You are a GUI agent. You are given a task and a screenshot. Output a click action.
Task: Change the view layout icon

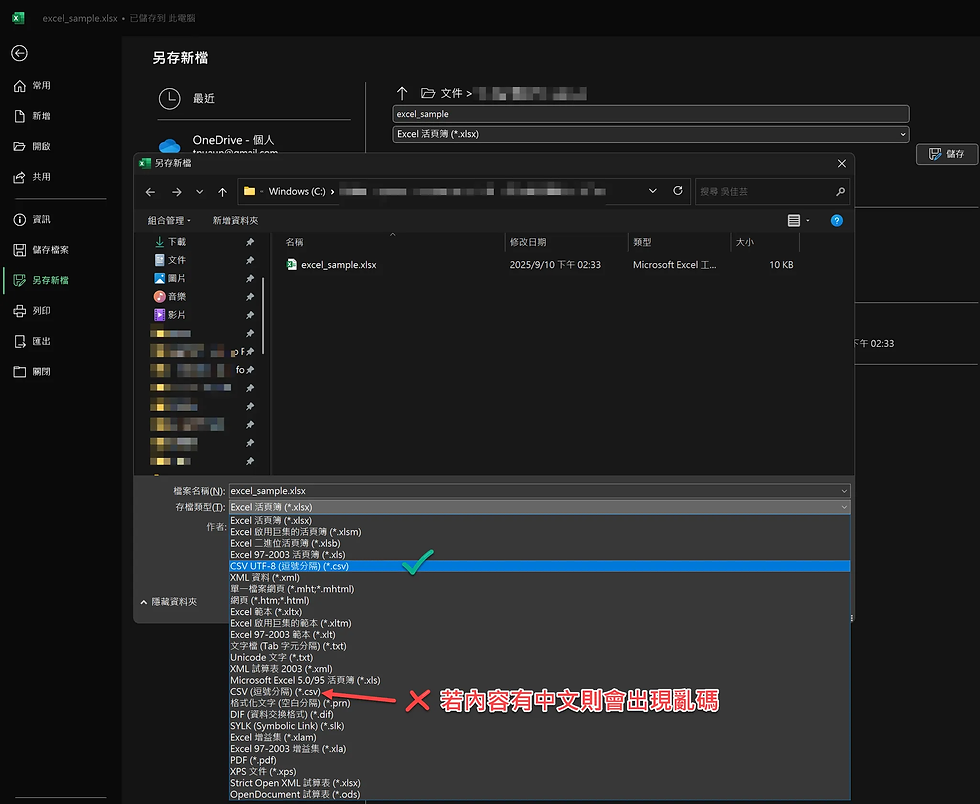[794, 220]
